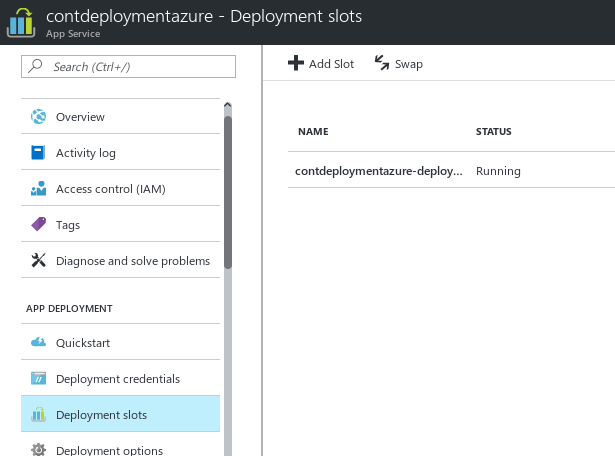Open the contdeploymentazure-deploy slot row
This screenshot has height=456, width=615.
coord(378,171)
